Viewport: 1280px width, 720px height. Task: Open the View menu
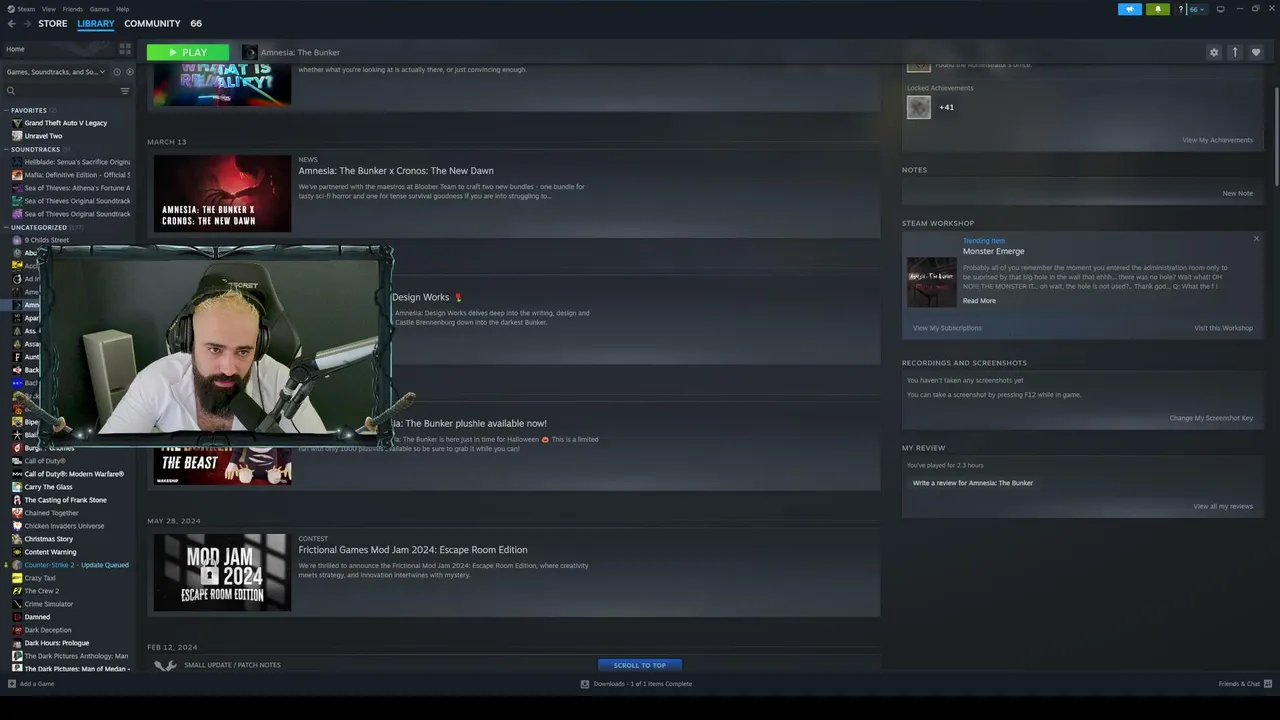click(49, 9)
